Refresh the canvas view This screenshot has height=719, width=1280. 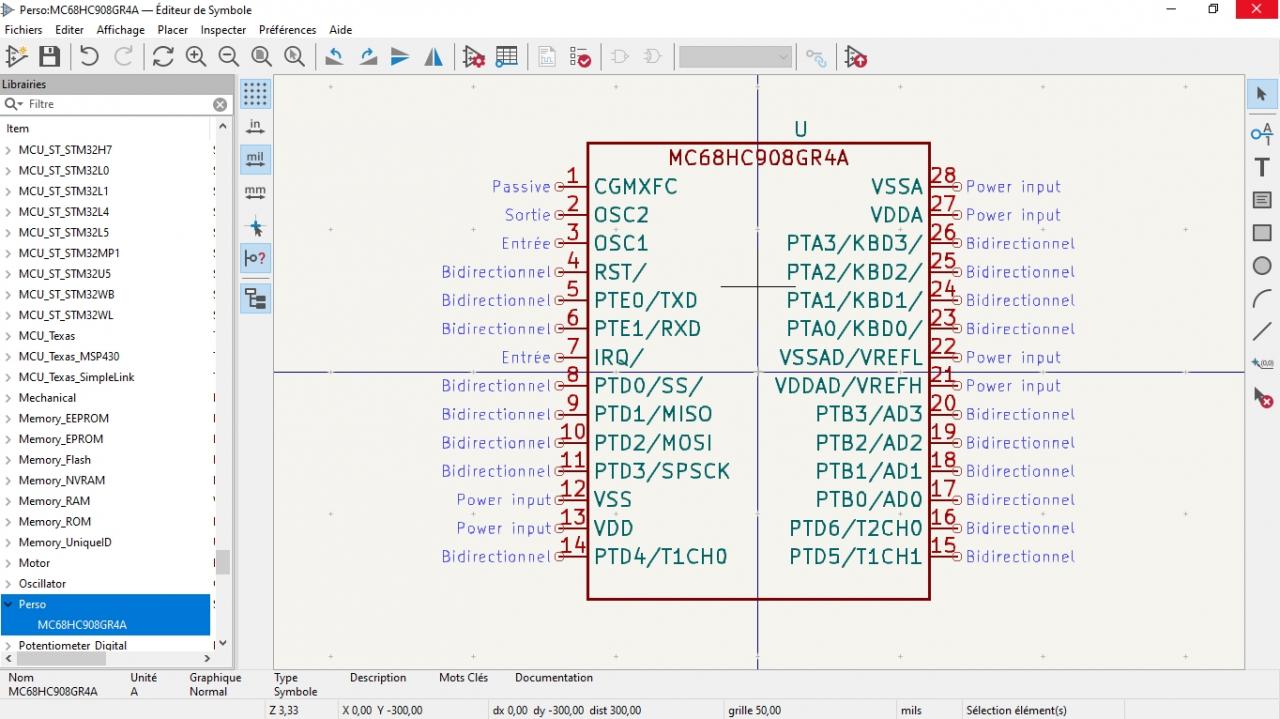point(163,57)
